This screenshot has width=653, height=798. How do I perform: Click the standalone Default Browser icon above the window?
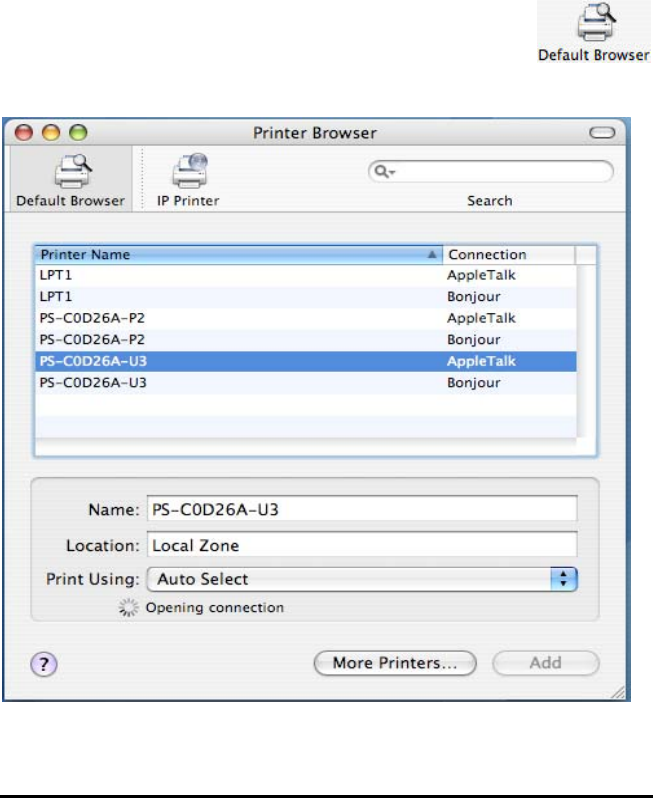(x=594, y=32)
